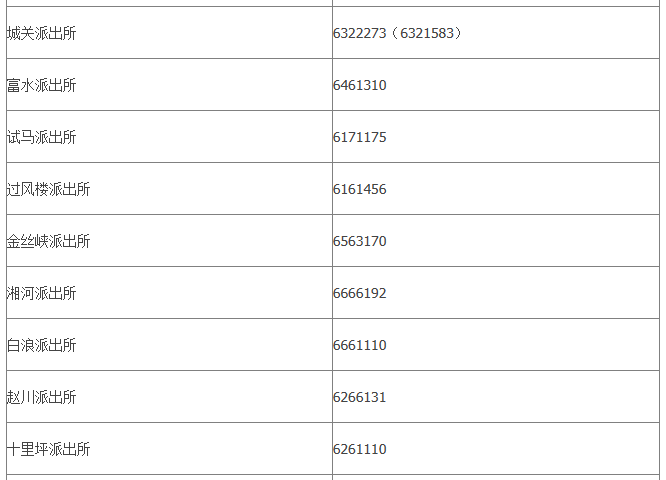Select the 赵川派出所 cell

(41, 397)
